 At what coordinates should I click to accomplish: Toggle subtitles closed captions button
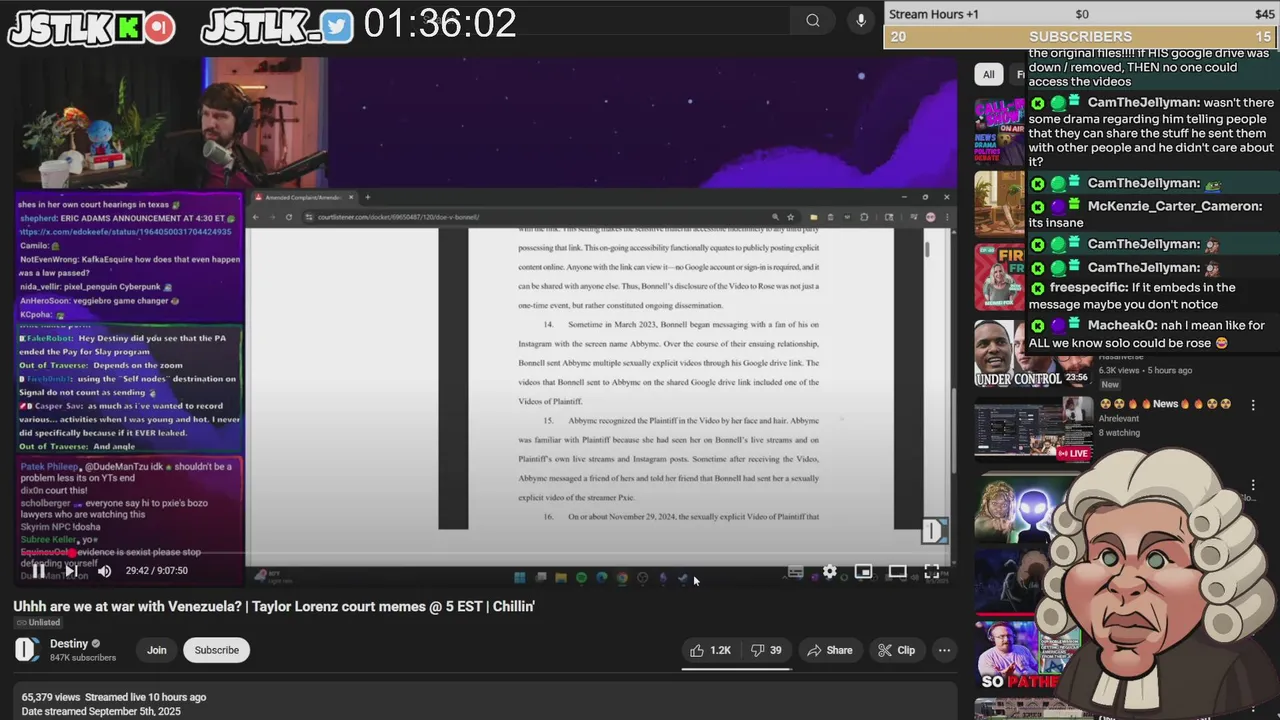tap(796, 572)
